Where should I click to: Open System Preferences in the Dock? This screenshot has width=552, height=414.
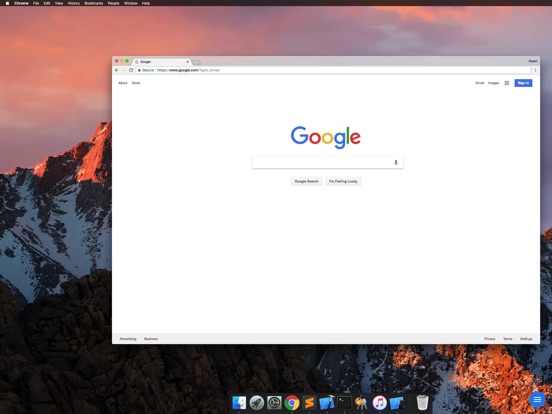274,402
